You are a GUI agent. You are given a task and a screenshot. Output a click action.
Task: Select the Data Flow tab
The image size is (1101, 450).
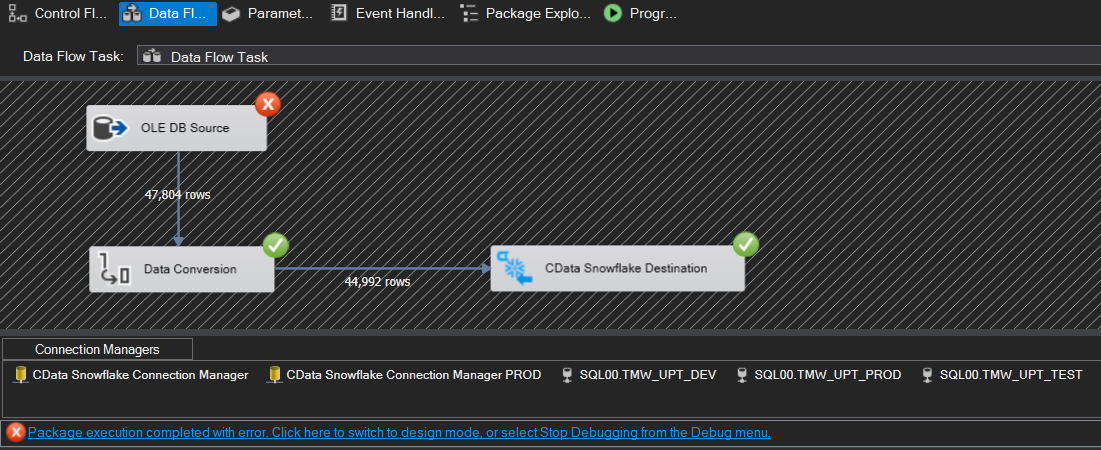click(168, 13)
